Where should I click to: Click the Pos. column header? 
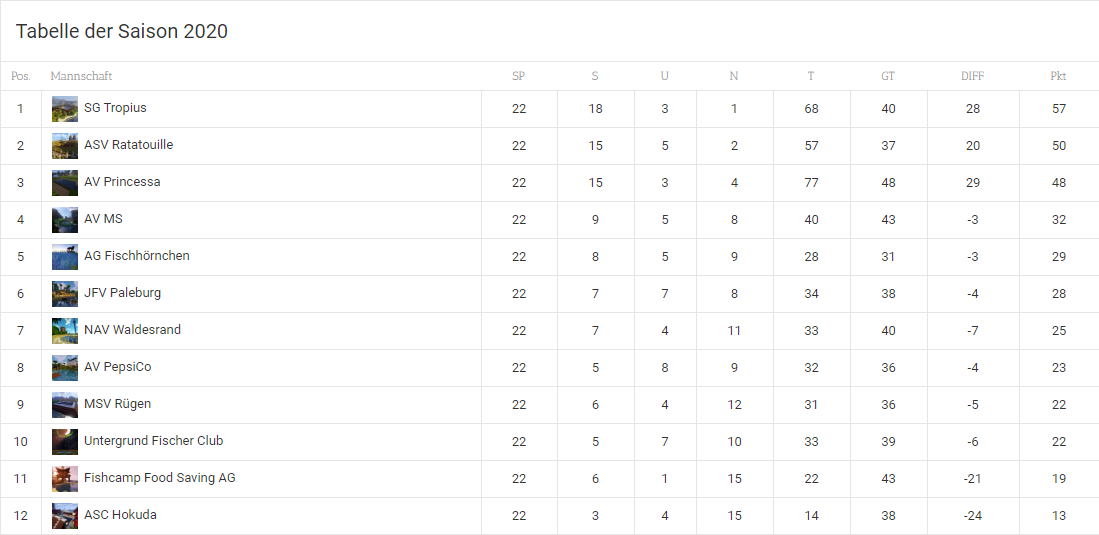[x=21, y=76]
